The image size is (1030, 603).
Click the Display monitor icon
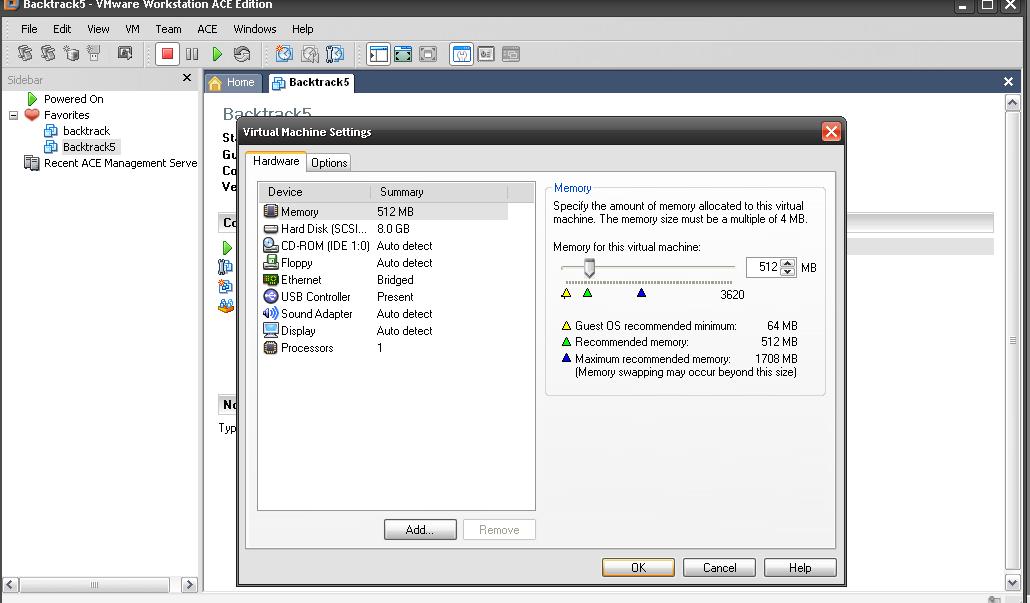click(271, 330)
